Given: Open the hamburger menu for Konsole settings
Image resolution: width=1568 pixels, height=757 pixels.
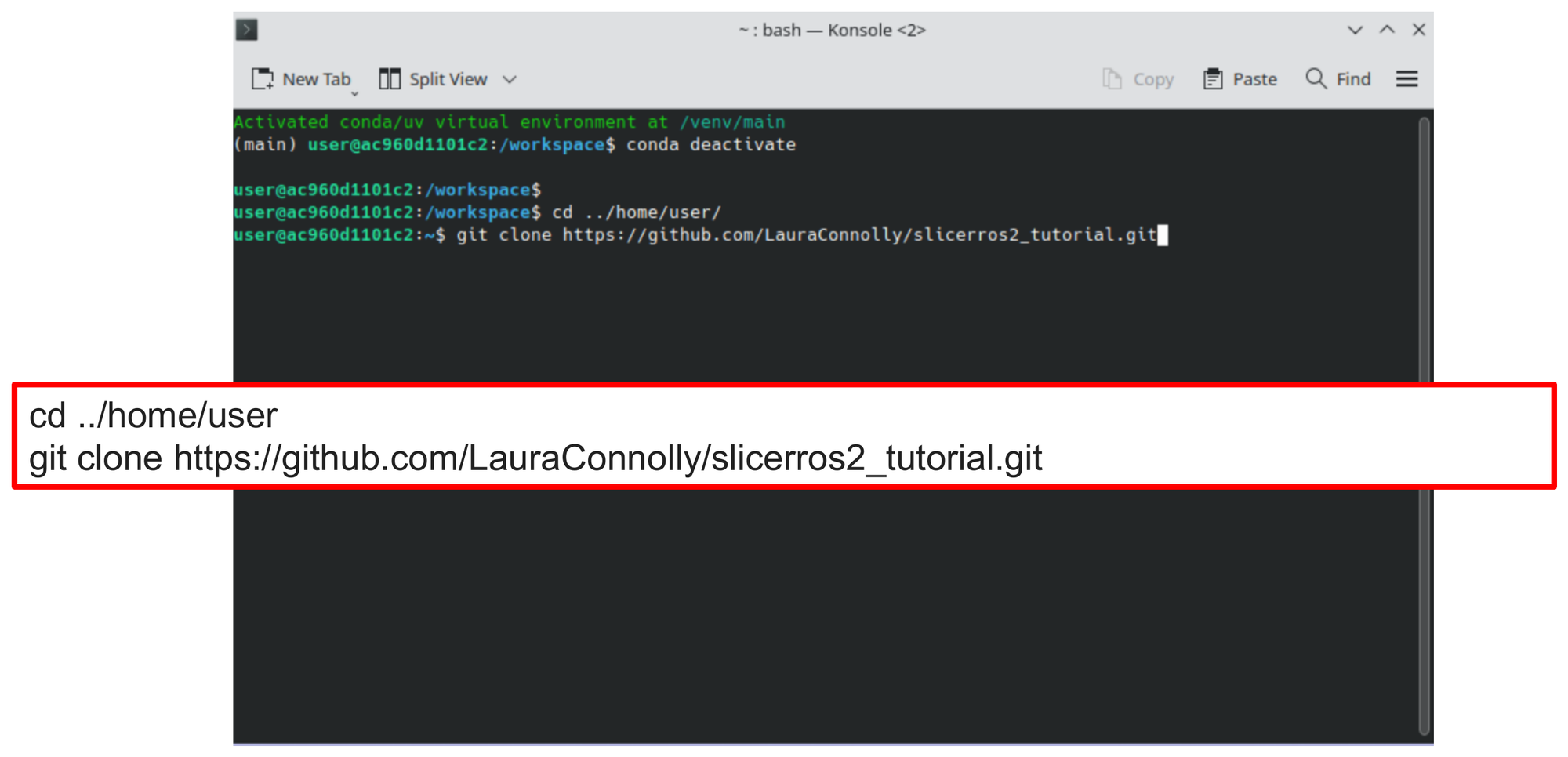Looking at the screenshot, I should click(x=1407, y=78).
